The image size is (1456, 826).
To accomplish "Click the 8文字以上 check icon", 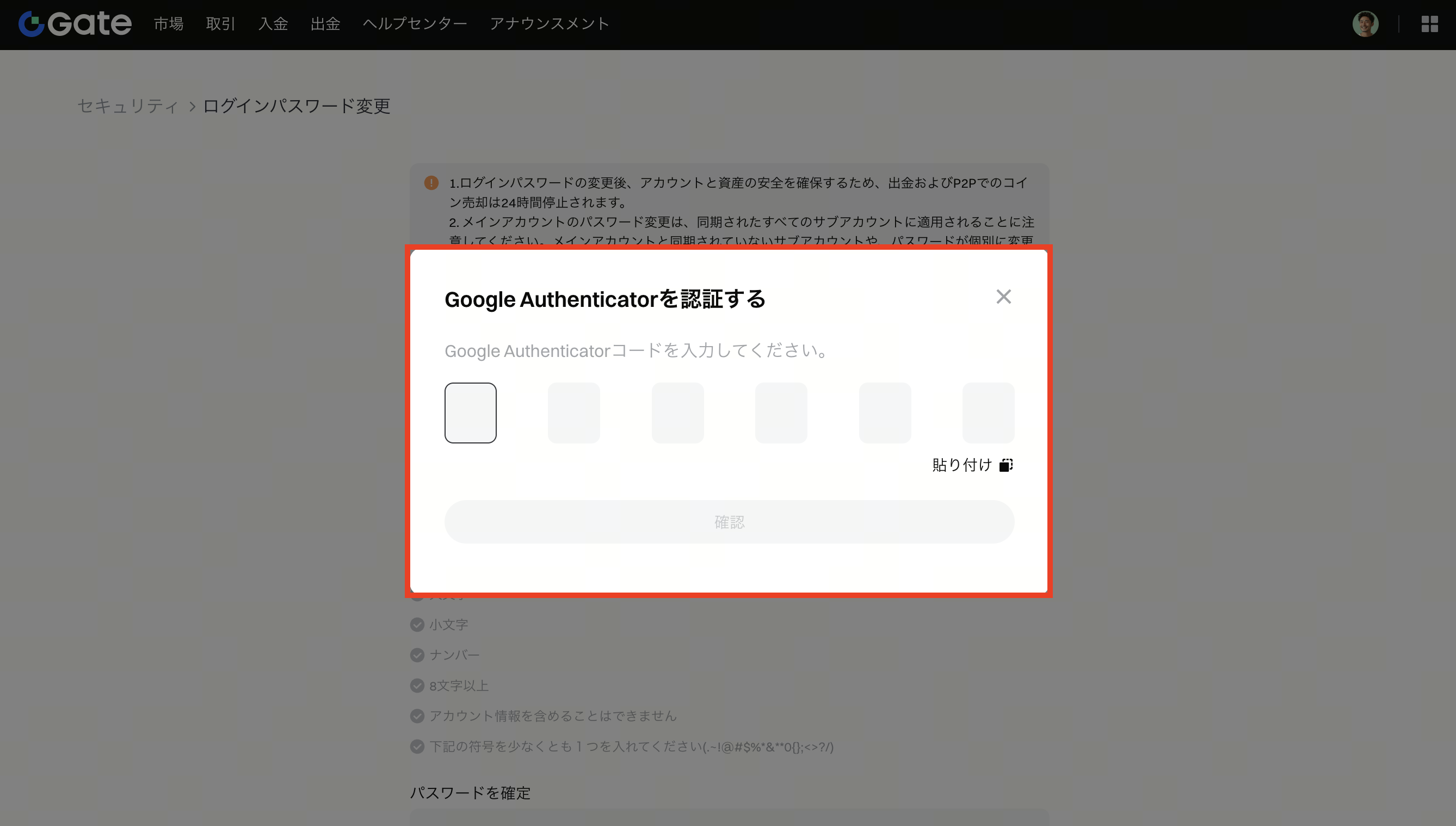I will pyautogui.click(x=417, y=686).
